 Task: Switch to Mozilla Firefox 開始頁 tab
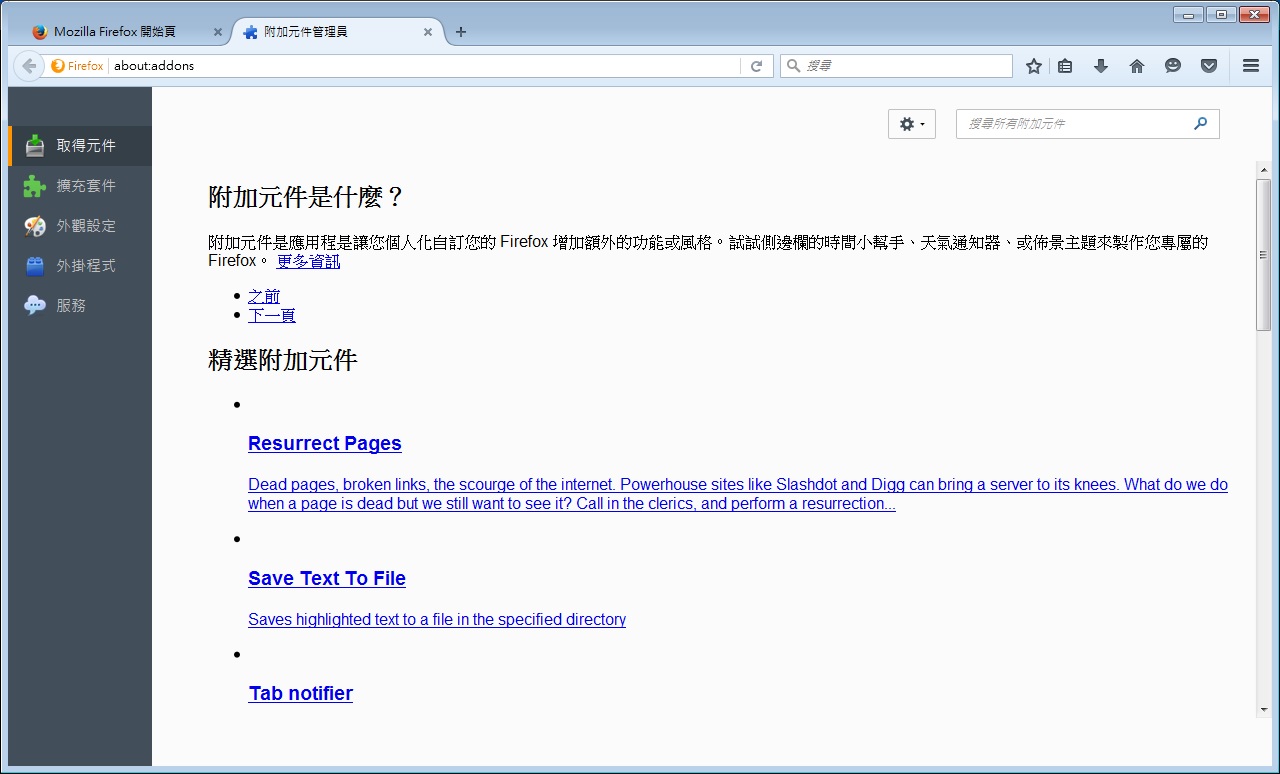(115, 32)
